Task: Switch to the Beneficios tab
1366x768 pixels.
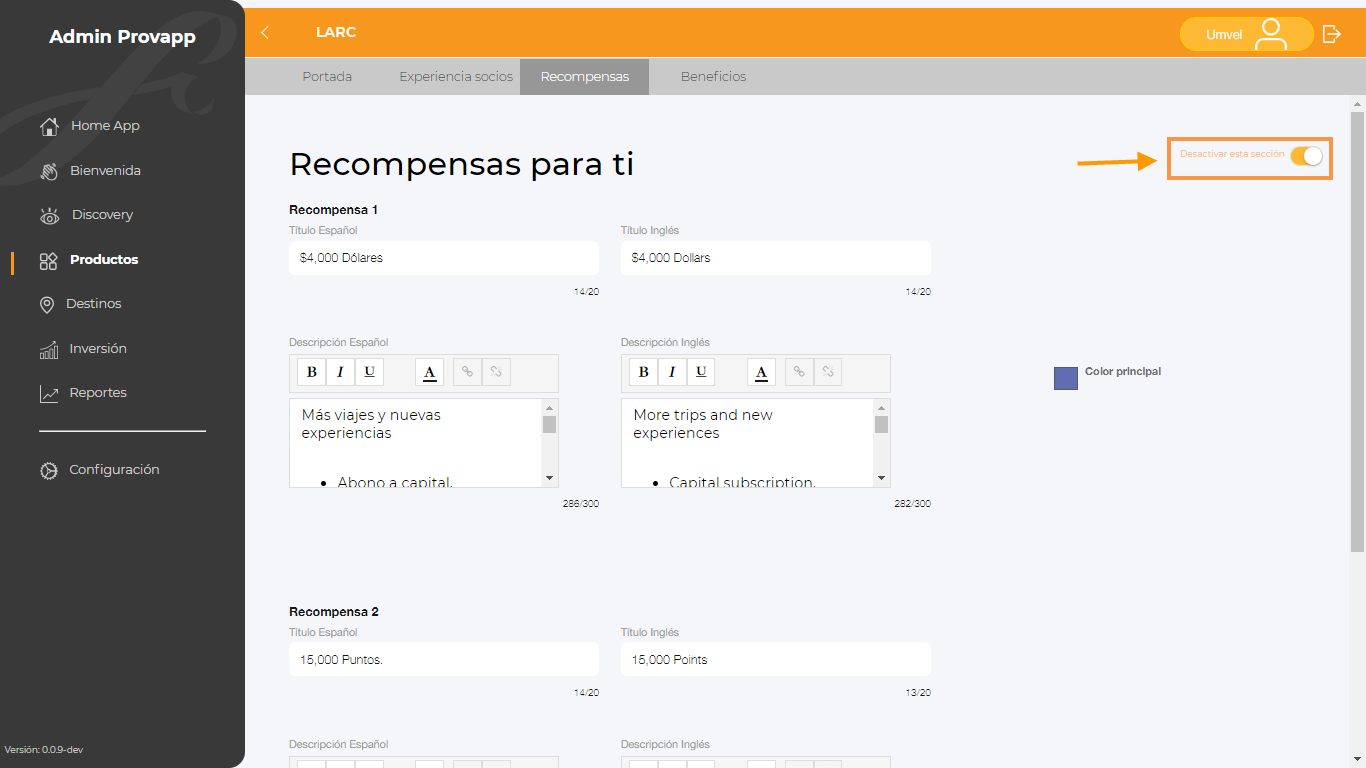Action: coord(713,77)
